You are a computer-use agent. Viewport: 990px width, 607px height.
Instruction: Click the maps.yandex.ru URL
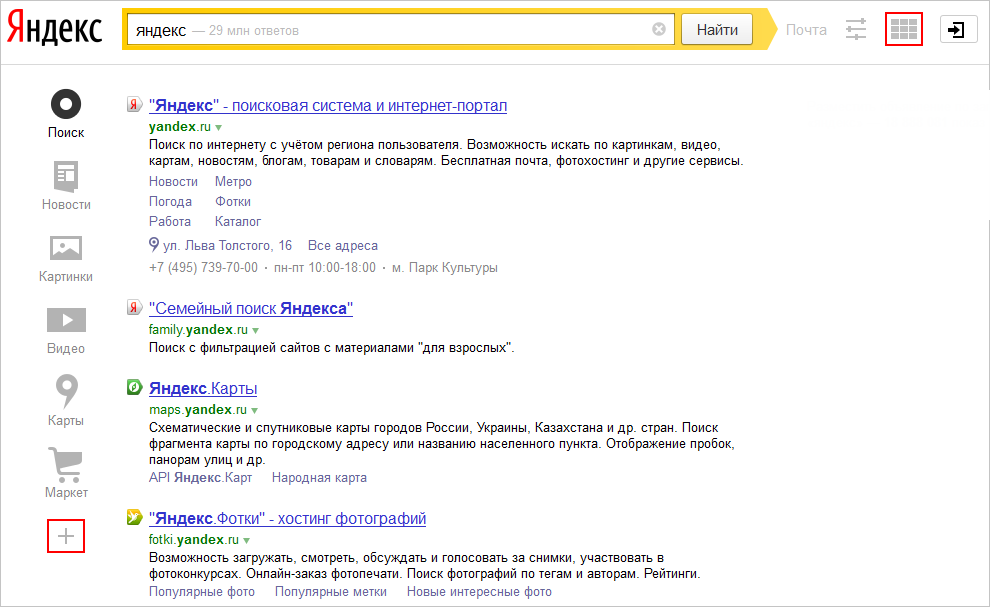[x=198, y=409]
